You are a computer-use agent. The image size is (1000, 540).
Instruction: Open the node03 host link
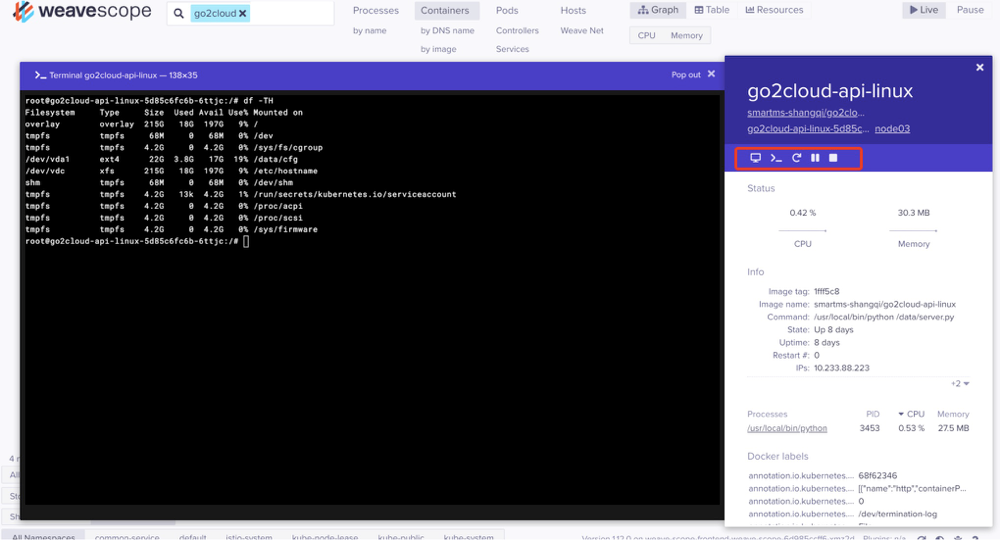click(x=892, y=129)
